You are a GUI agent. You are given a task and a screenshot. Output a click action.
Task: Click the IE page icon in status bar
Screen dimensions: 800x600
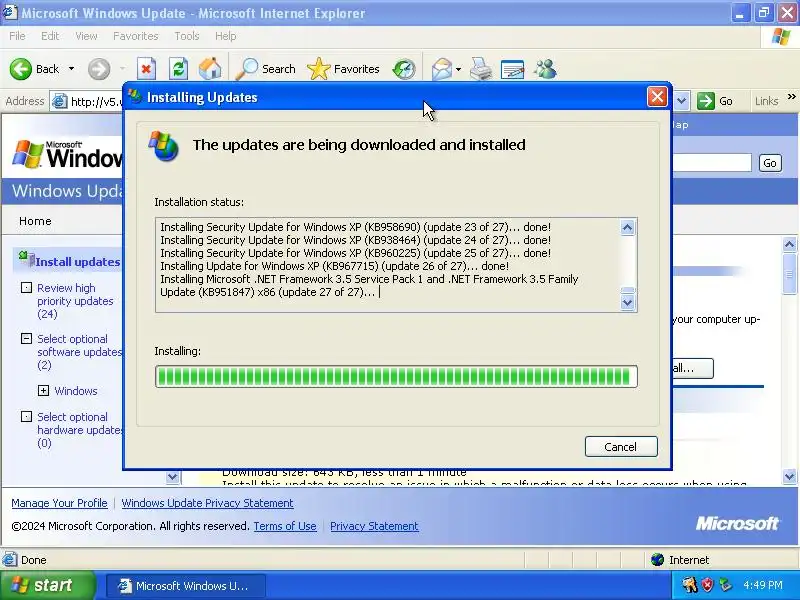click(x=10, y=560)
